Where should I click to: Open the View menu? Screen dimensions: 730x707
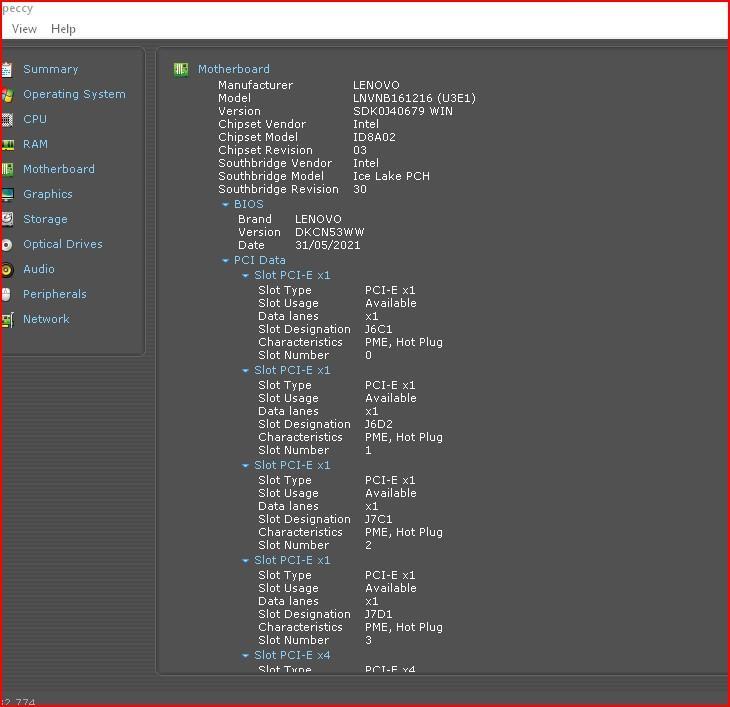click(x=24, y=29)
